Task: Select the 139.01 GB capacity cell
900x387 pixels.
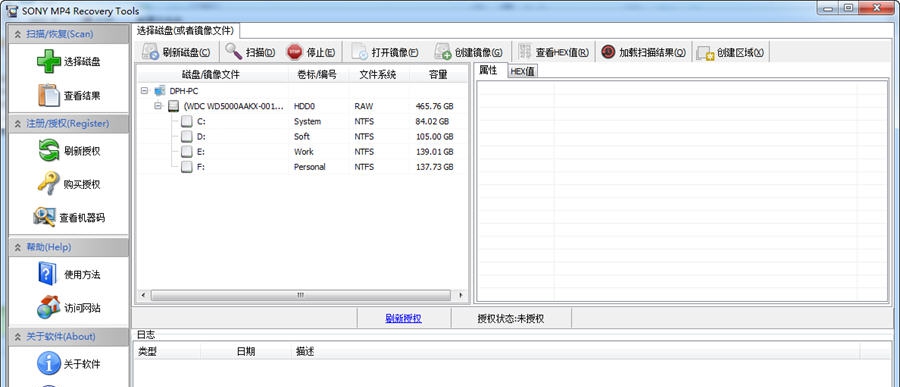Action: click(435, 152)
